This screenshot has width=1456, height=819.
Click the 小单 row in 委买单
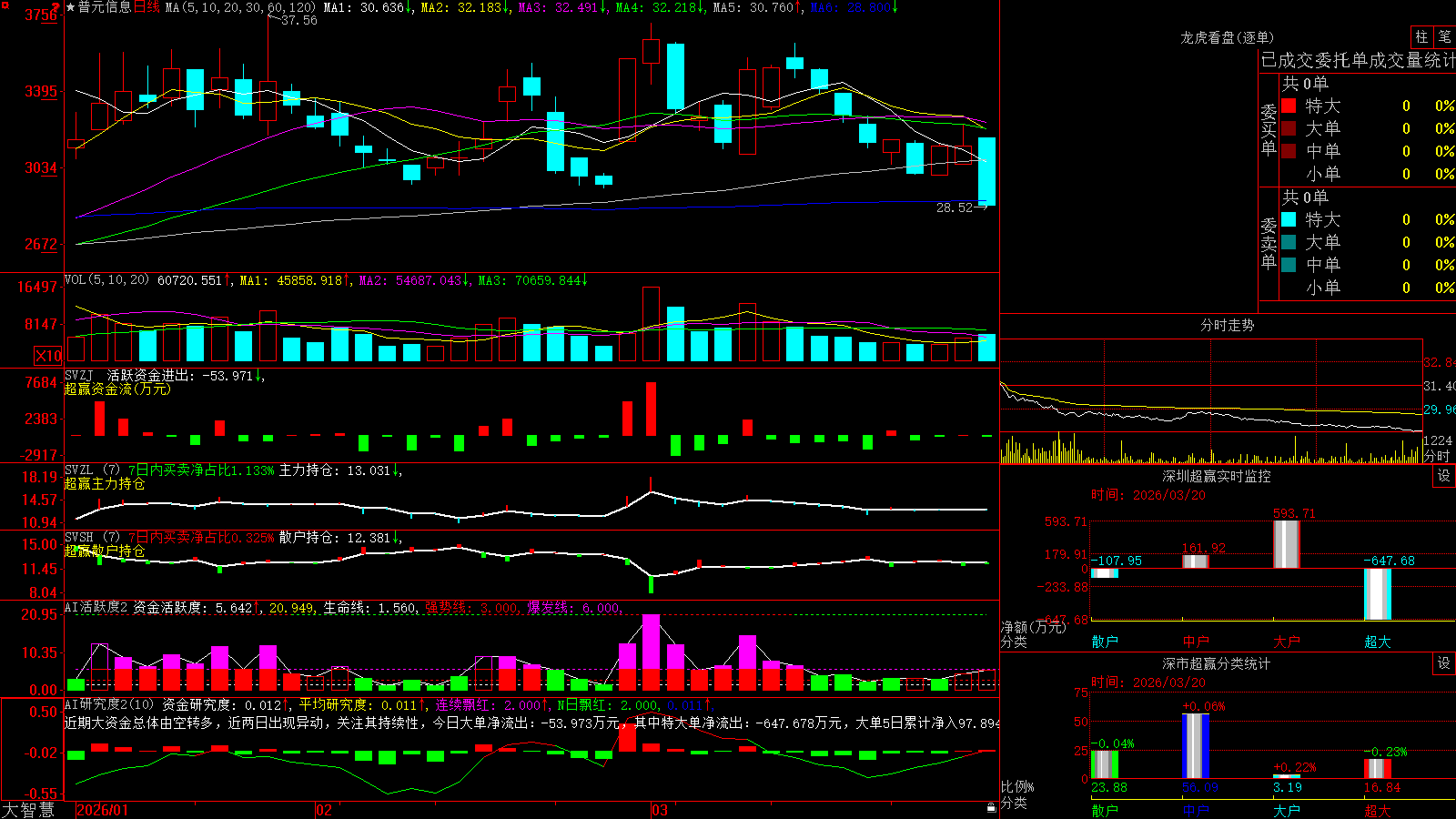(x=1368, y=174)
